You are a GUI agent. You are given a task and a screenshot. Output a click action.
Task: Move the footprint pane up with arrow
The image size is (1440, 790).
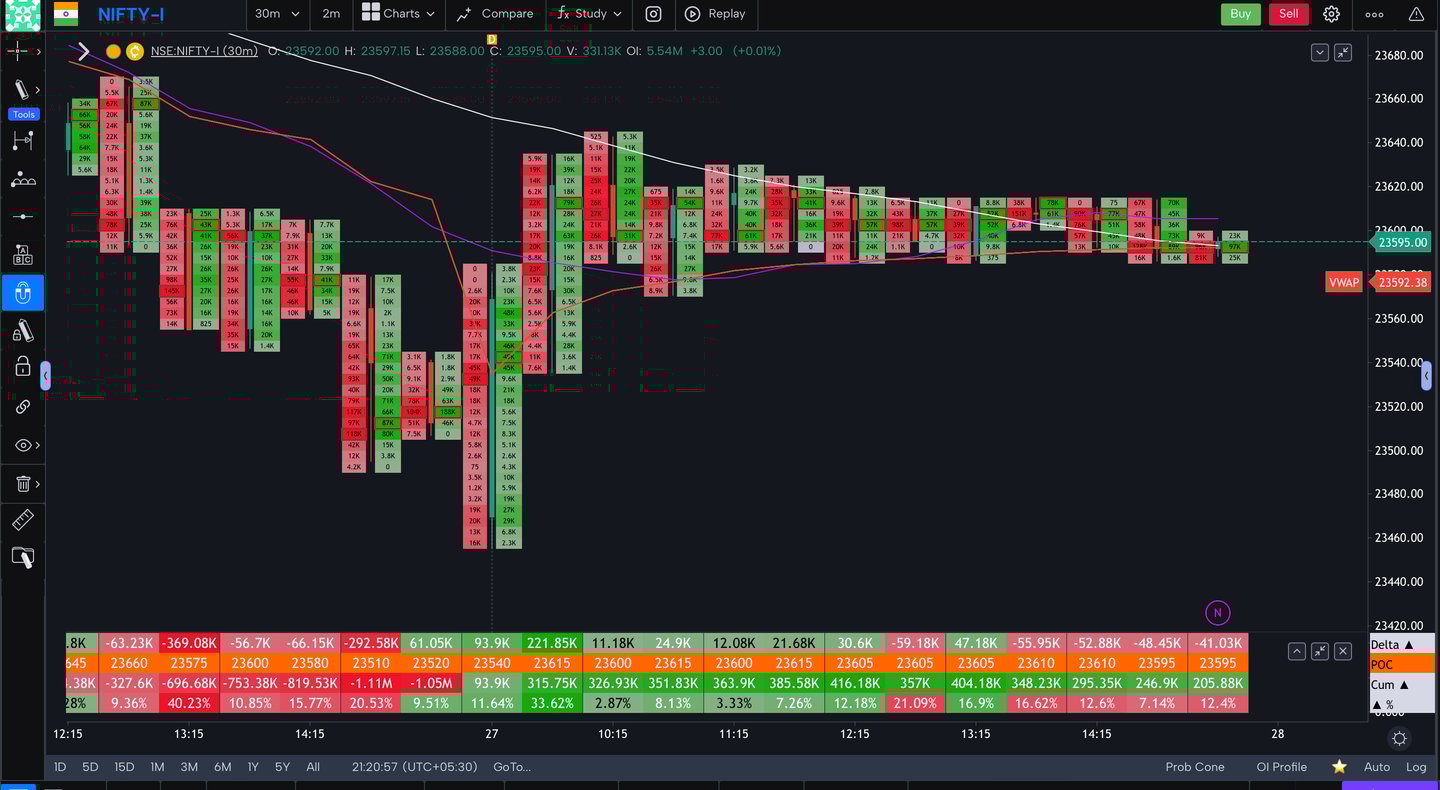pos(1296,651)
